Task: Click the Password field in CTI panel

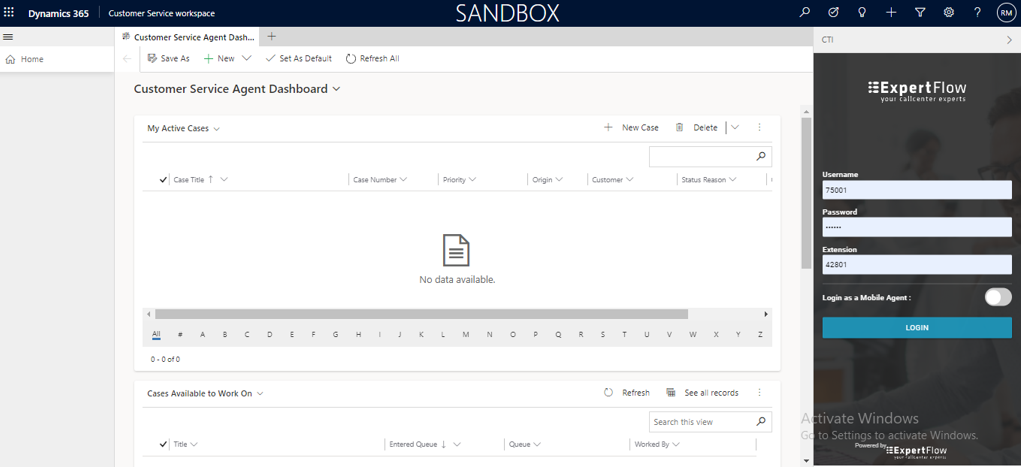Action: point(917,227)
